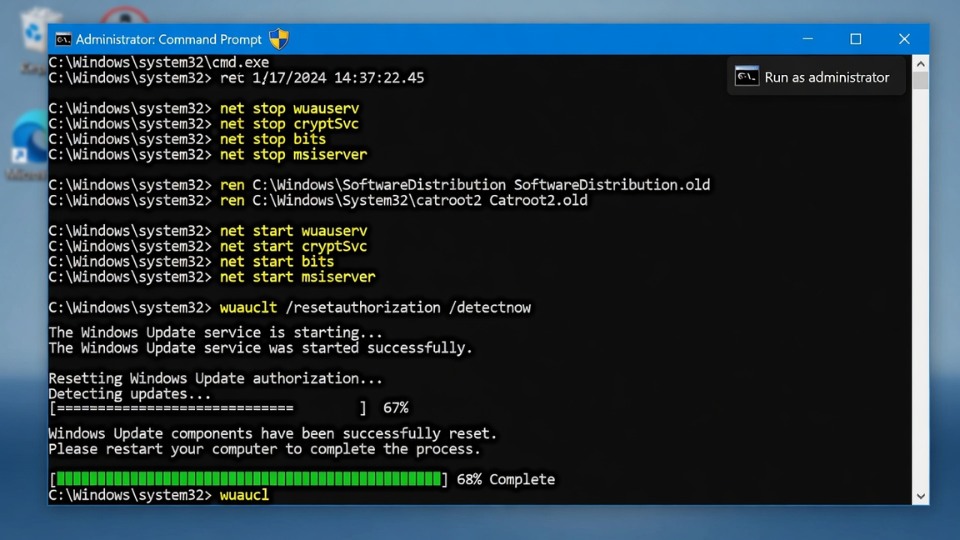Click the 'net start cryptSvc' command
This screenshot has height=540, width=960.
(x=293, y=246)
